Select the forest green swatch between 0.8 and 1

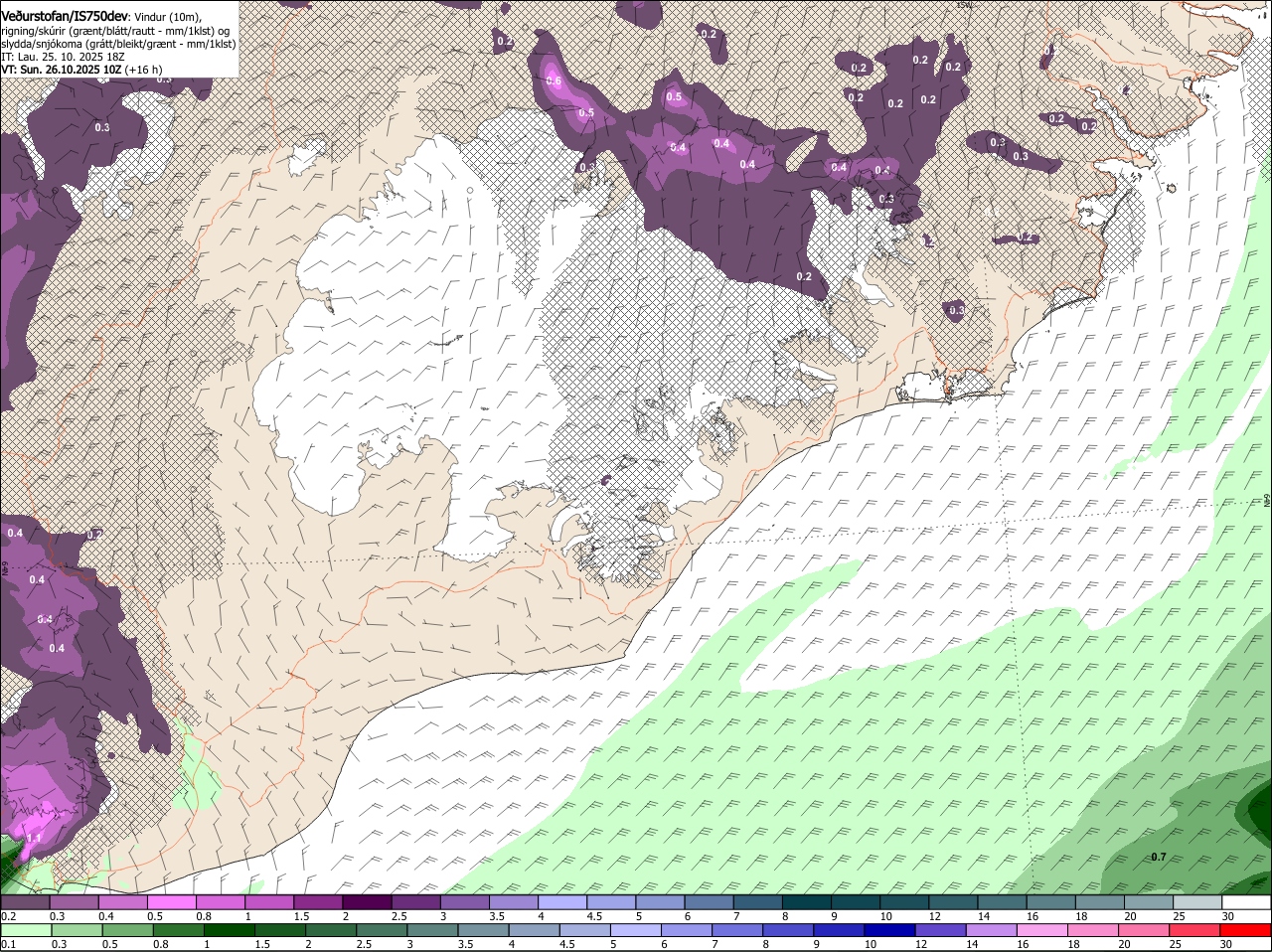pos(179,930)
